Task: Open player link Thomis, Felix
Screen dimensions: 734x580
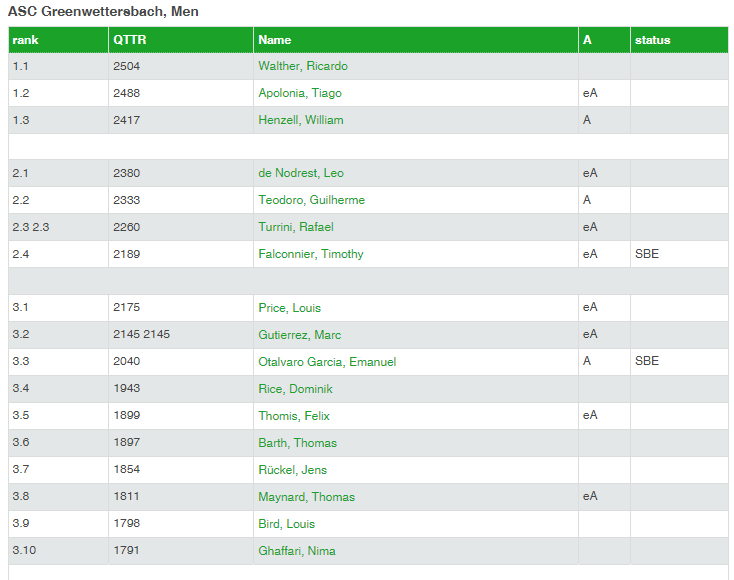Action: click(x=294, y=416)
